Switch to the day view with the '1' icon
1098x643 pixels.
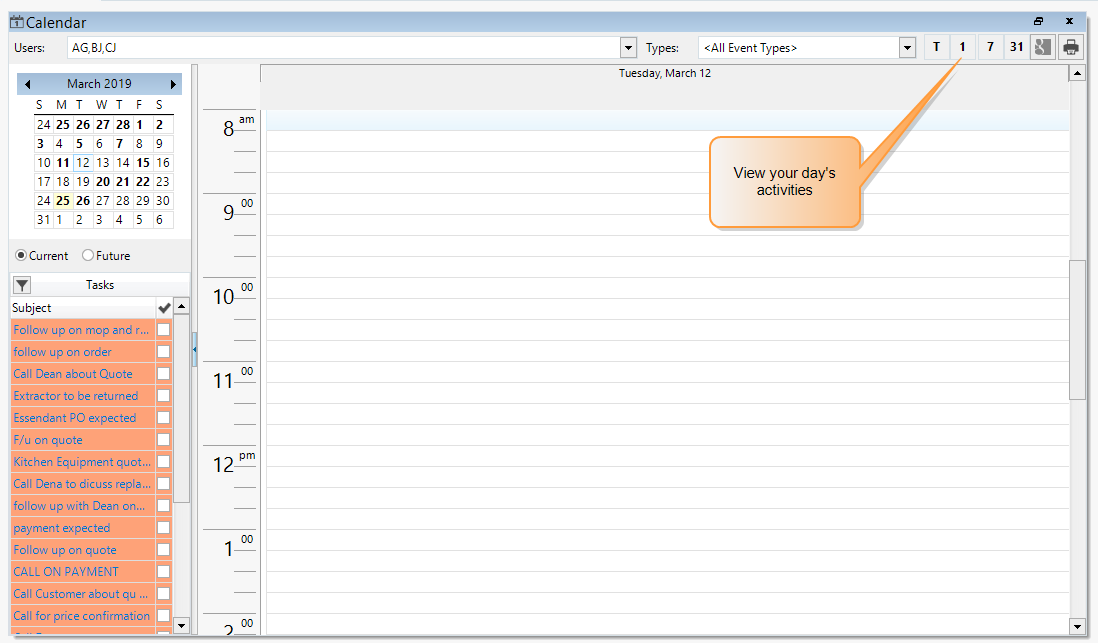962,46
